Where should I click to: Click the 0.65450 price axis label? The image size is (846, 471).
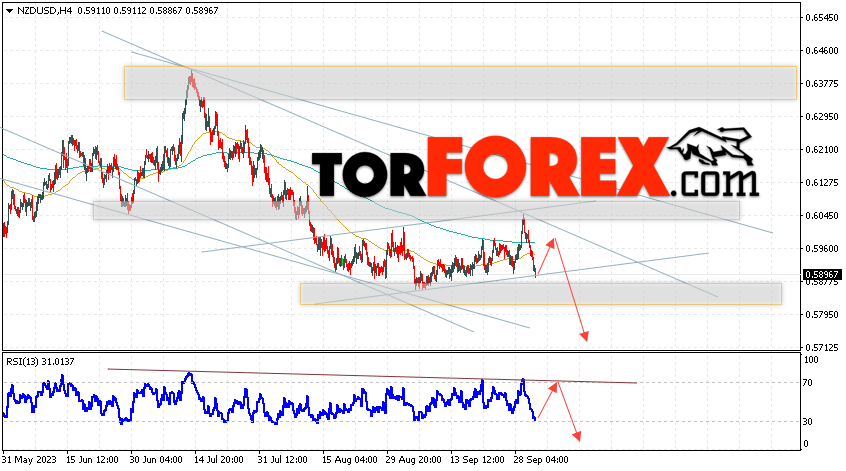[x=822, y=18]
